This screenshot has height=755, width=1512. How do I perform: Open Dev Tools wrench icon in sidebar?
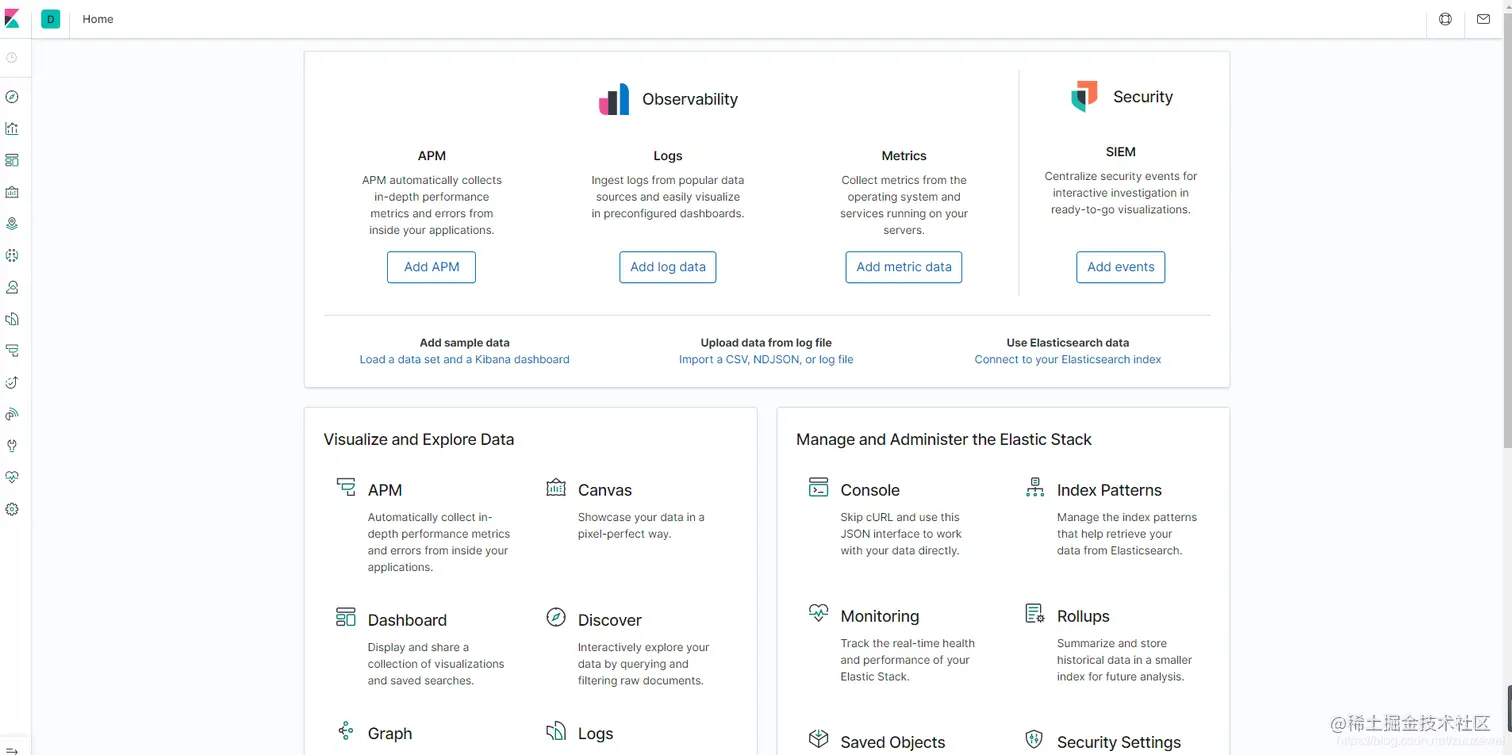(x=12, y=446)
